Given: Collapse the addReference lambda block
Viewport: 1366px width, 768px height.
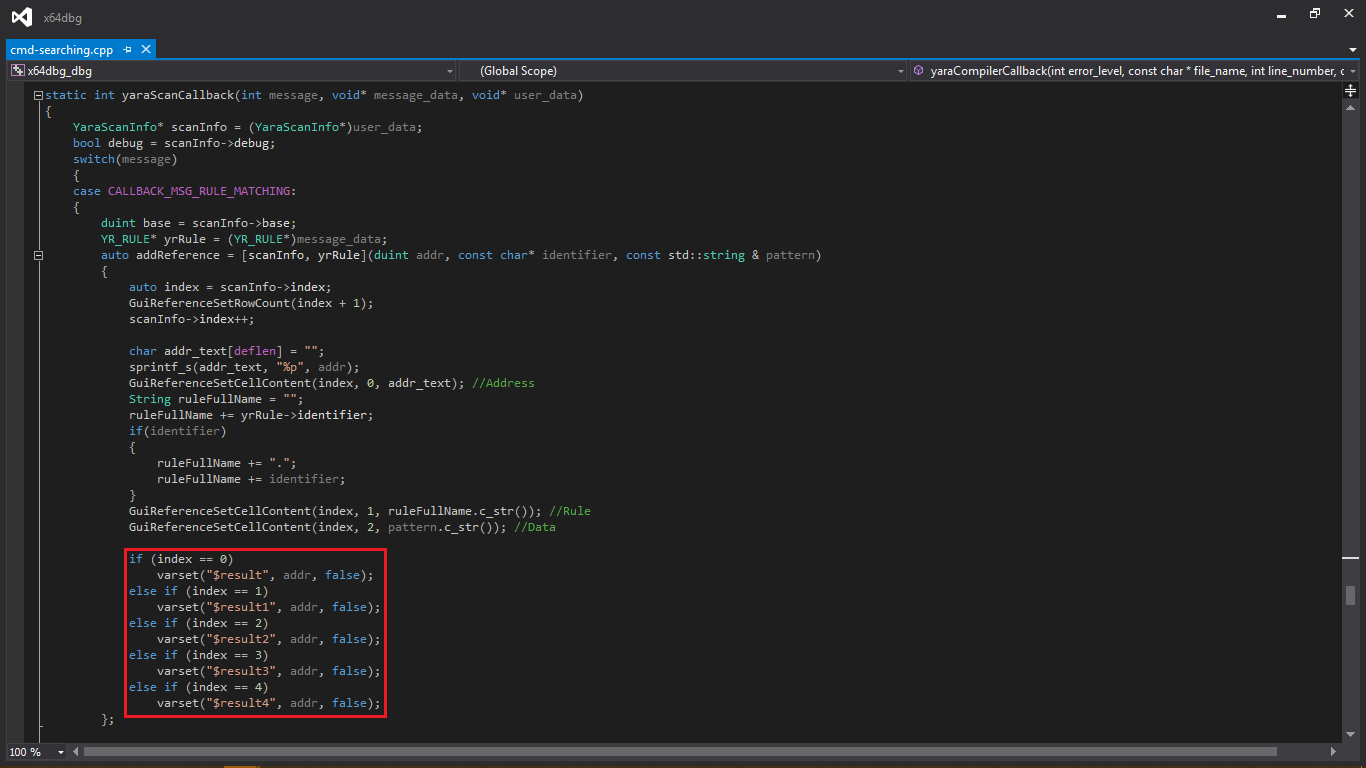Looking at the screenshot, I should 38,256.
